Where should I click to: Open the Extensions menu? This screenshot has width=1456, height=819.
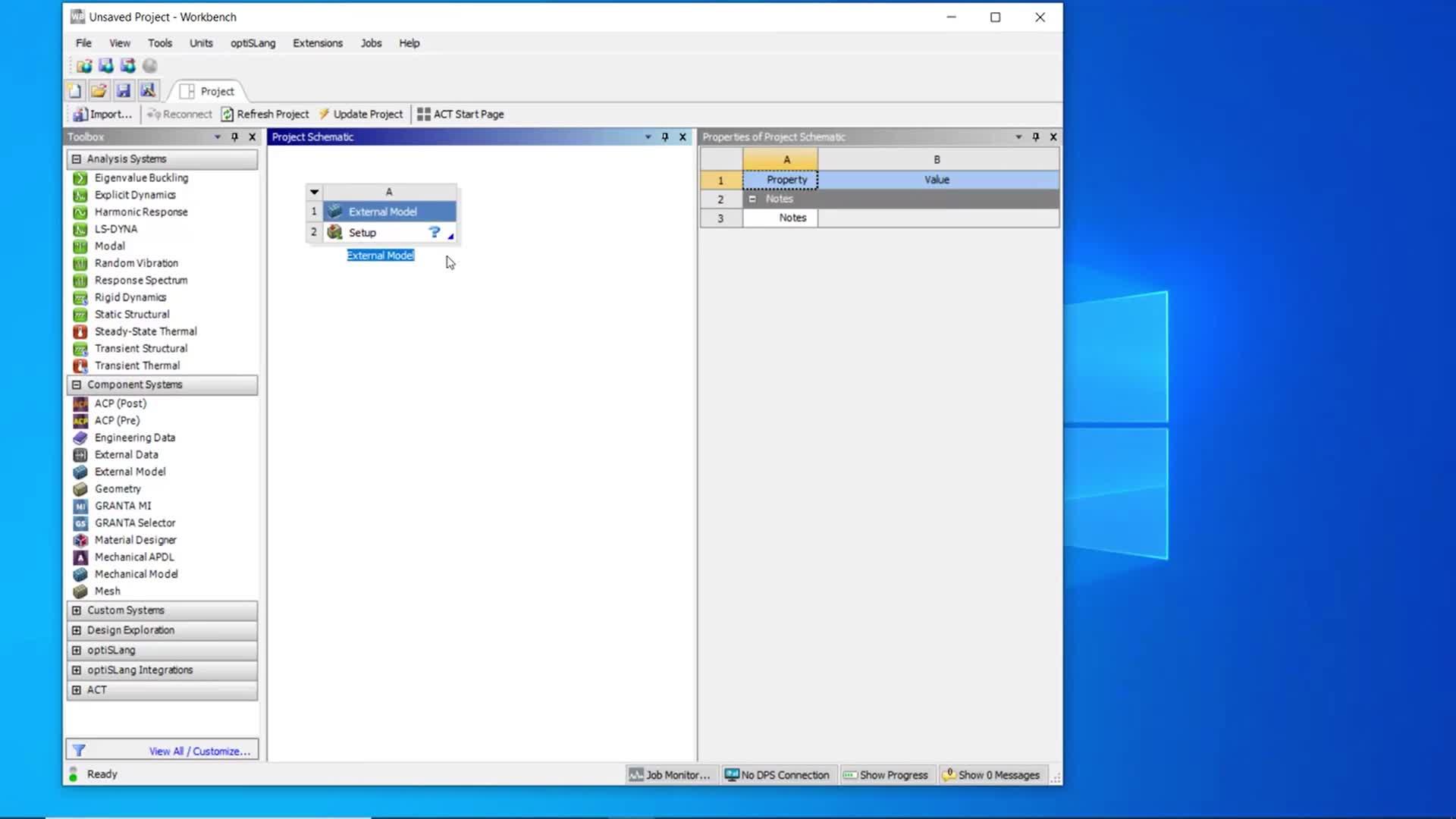click(318, 43)
